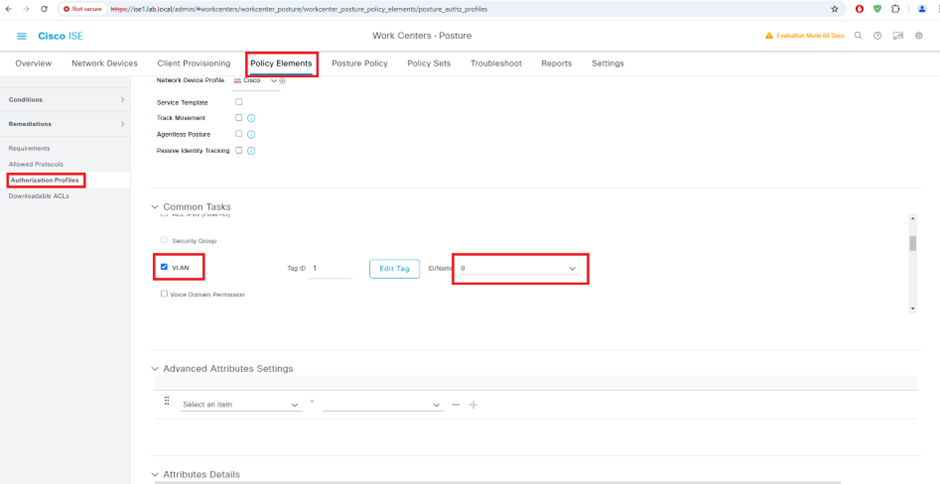
Task: Open the Reports tab
Action: click(556, 64)
